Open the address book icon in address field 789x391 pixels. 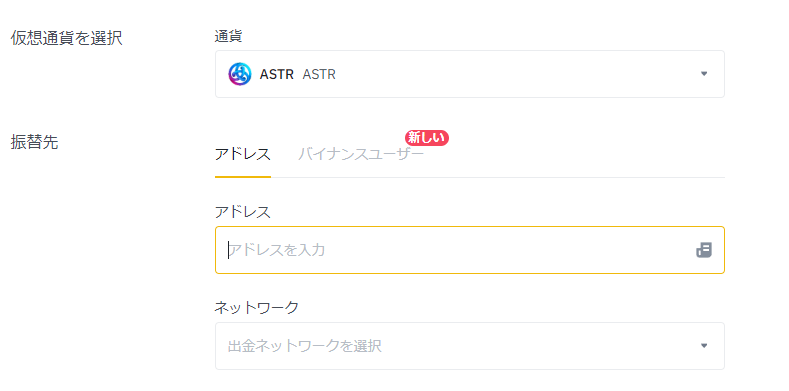point(704,250)
